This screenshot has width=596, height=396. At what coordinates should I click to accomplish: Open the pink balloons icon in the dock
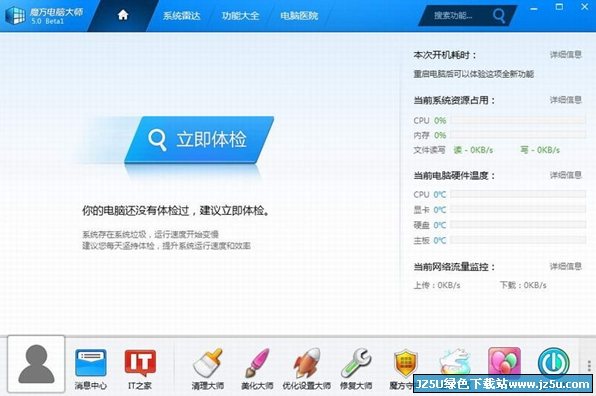click(x=504, y=361)
